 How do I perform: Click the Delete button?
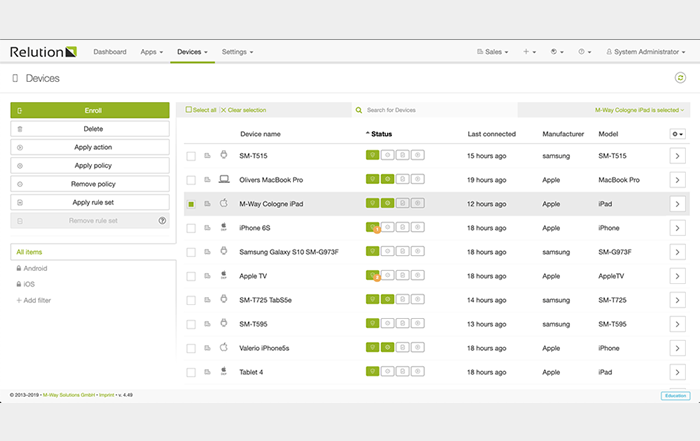pyautogui.click(x=90, y=129)
